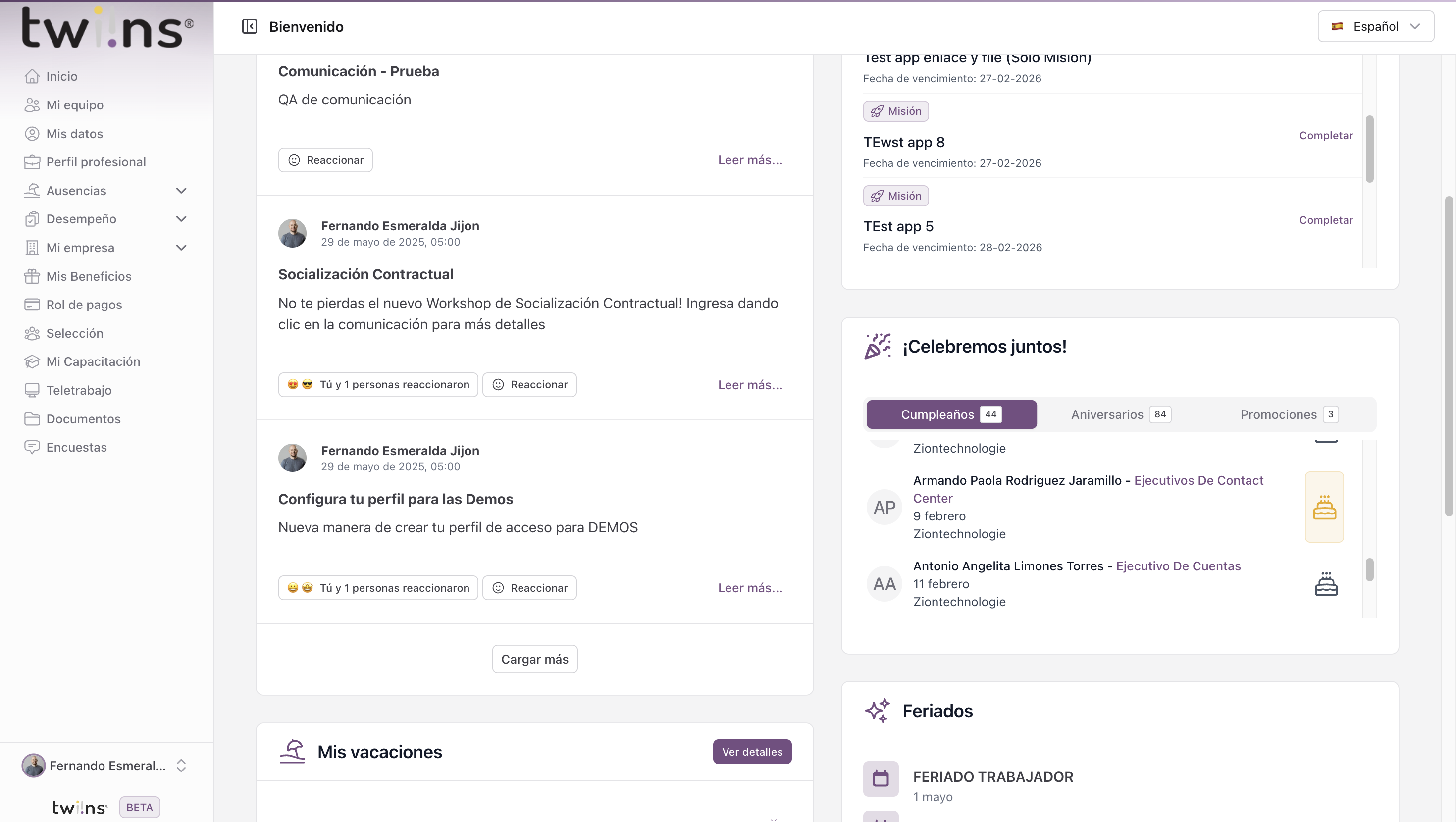Image resolution: width=1456 pixels, height=822 pixels.
Task: Toggle reactions on Socialización Contractual post
Action: coord(377,385)
